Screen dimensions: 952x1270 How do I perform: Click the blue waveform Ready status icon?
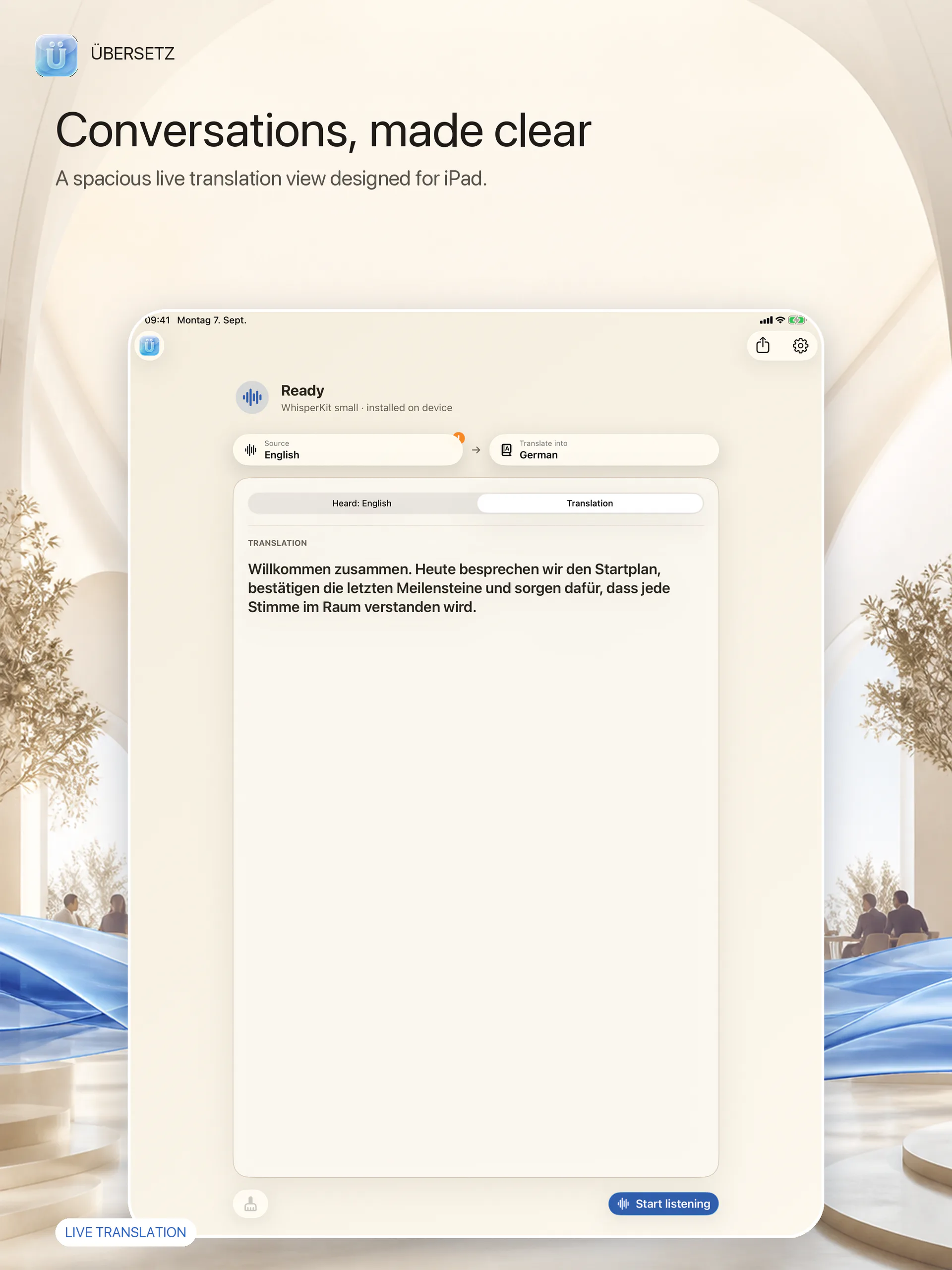[x=252, y=397]
